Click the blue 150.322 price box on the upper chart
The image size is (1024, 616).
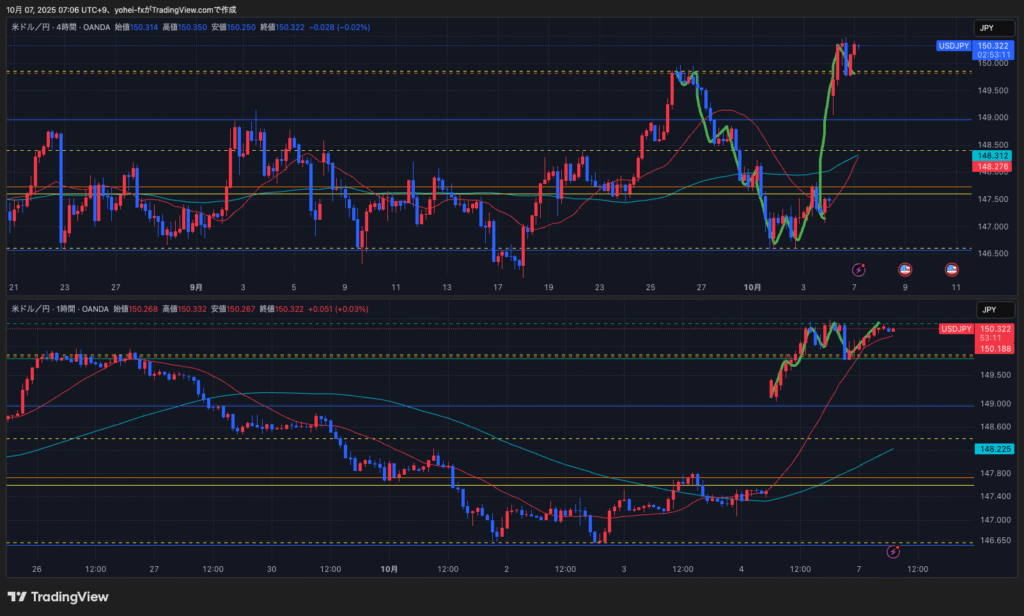click(992, 45)
